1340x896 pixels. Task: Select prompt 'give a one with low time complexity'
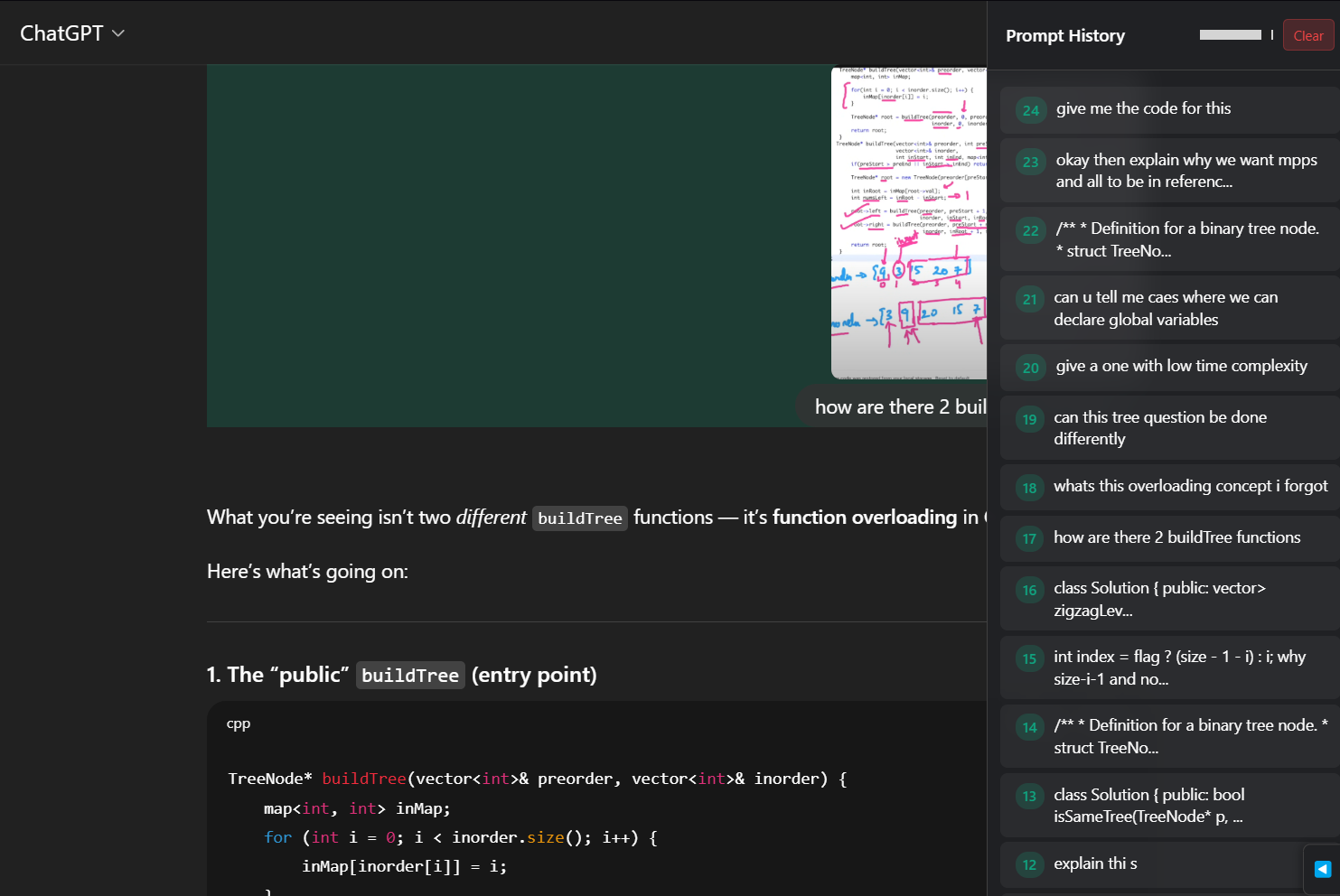(x=1181, y=366)
